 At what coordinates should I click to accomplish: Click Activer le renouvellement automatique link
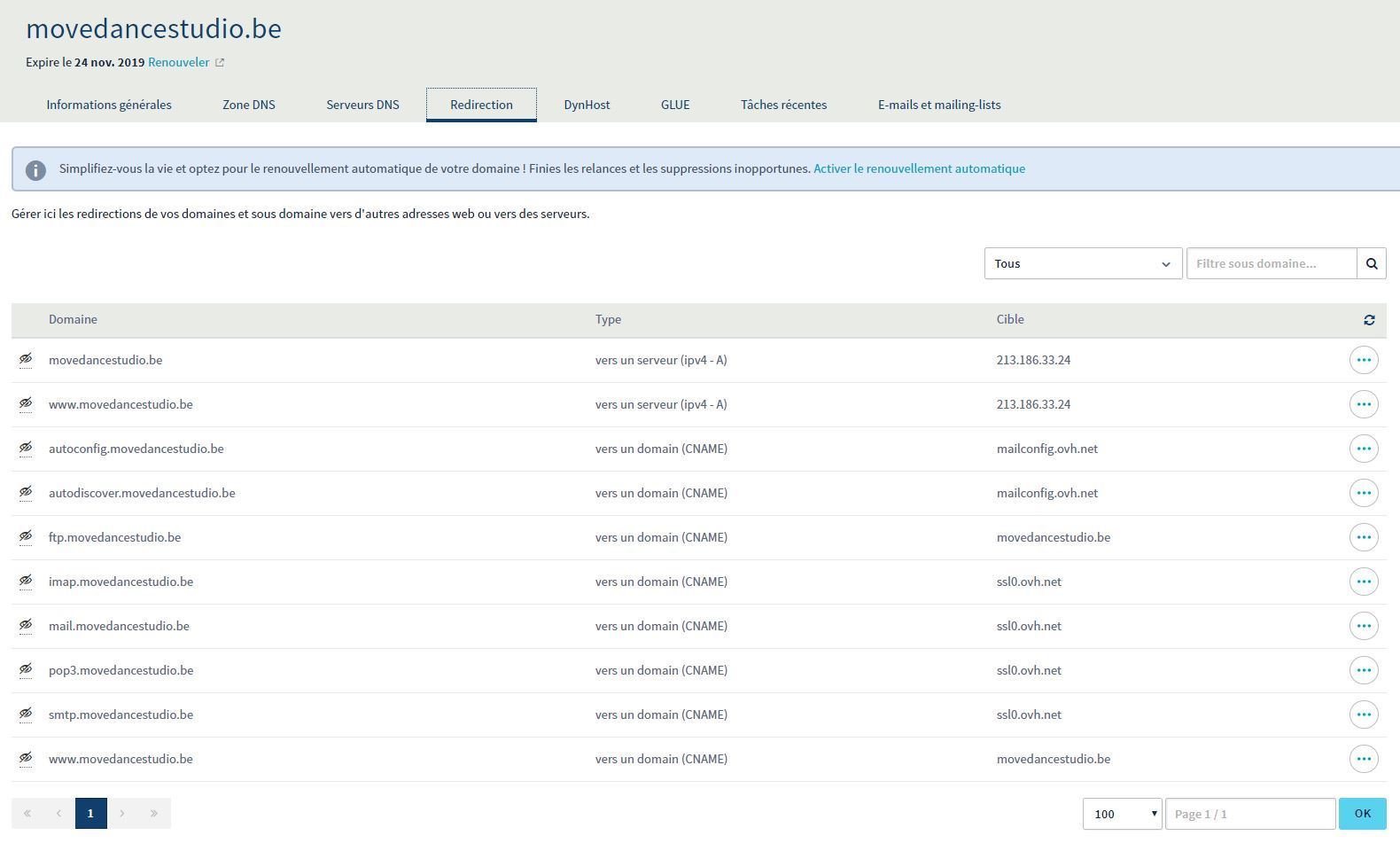click(919, 168)
